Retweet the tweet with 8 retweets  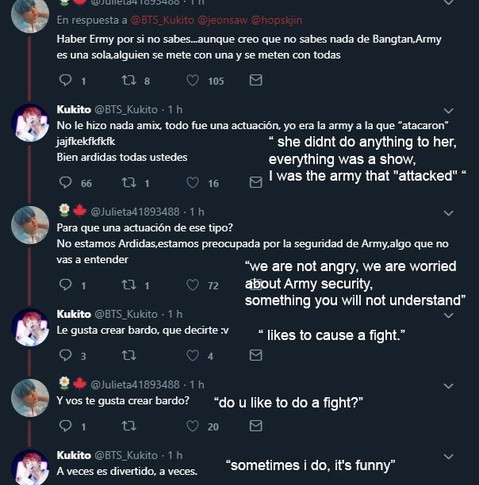129,80
